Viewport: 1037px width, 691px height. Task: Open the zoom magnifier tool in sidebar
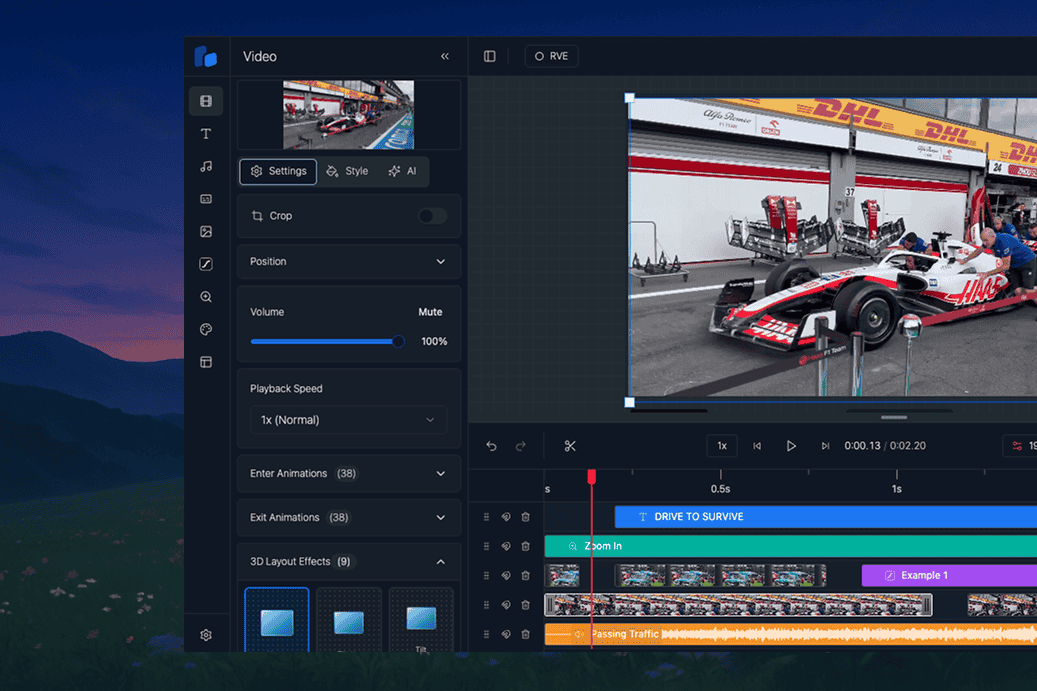click(x=206, y=297)
